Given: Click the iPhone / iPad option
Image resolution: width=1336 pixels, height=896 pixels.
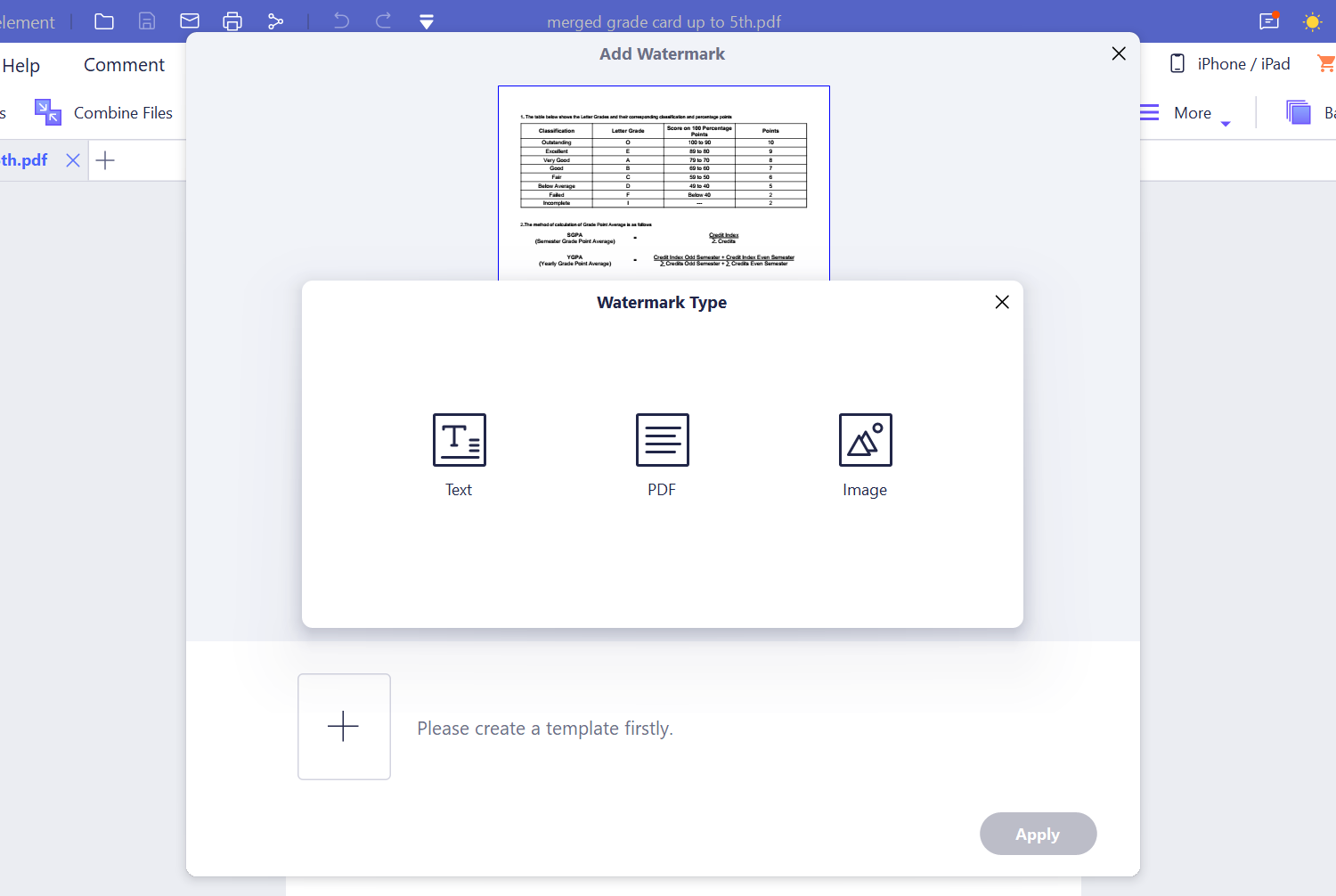Looking at the screenshot, I should [1229, 63].
